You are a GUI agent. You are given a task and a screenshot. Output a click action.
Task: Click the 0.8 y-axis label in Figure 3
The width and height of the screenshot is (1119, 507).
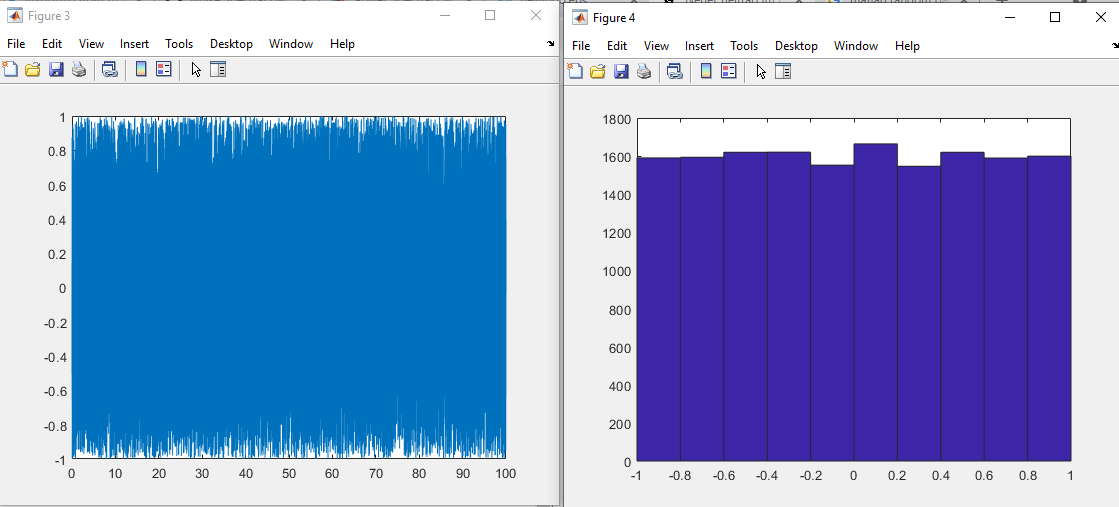pyautogui.click(x=57, y=151)
